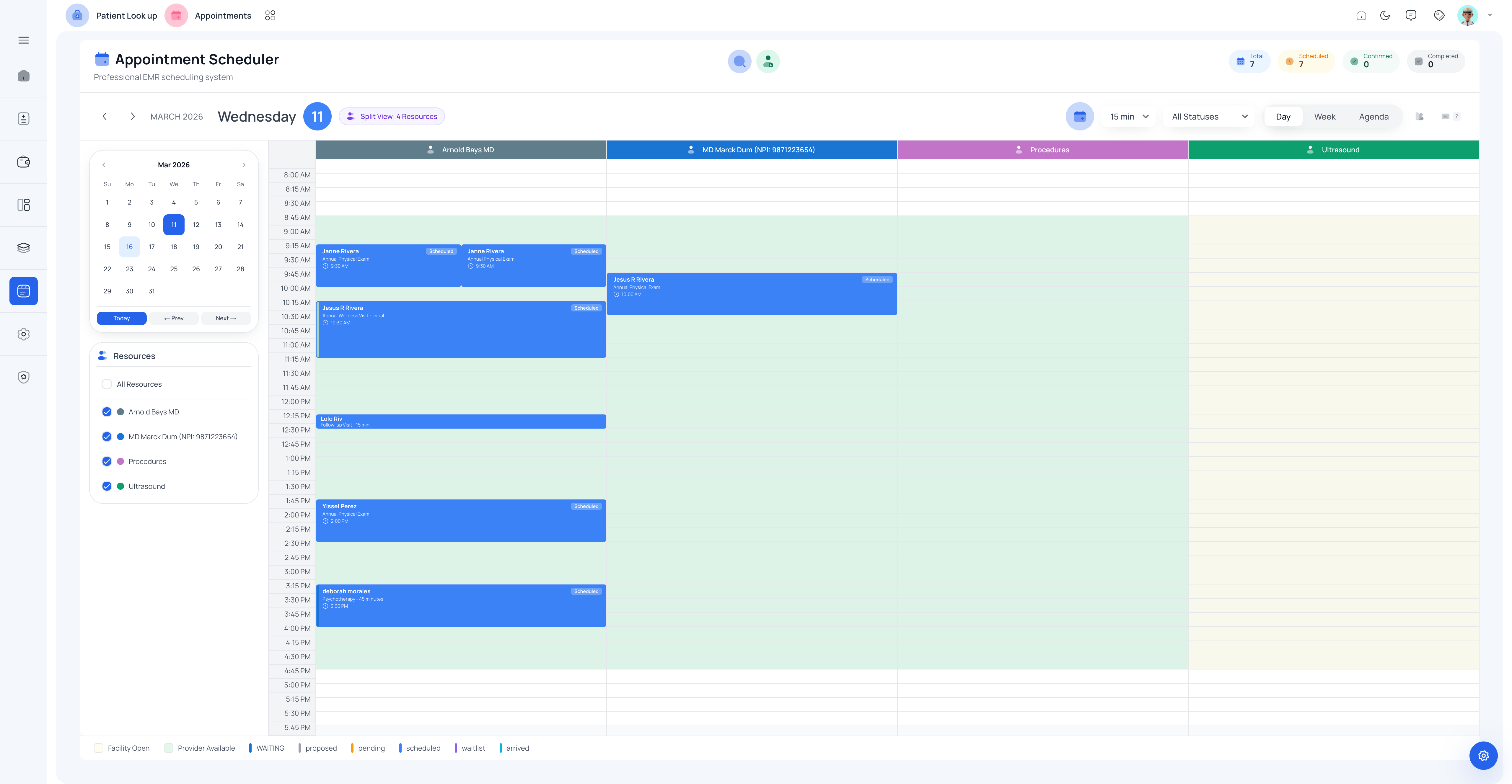Open the search icon beside Appointment Scheduler
The width and height of the screenshot is (1512, 784).
739,61
